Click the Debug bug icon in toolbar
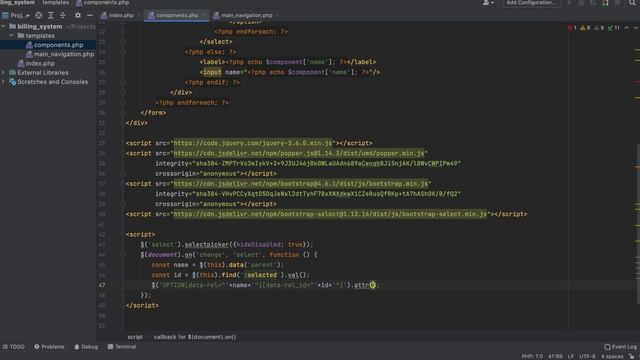The width and height of the screenshot is (640, 360). (x=582, y=3)
